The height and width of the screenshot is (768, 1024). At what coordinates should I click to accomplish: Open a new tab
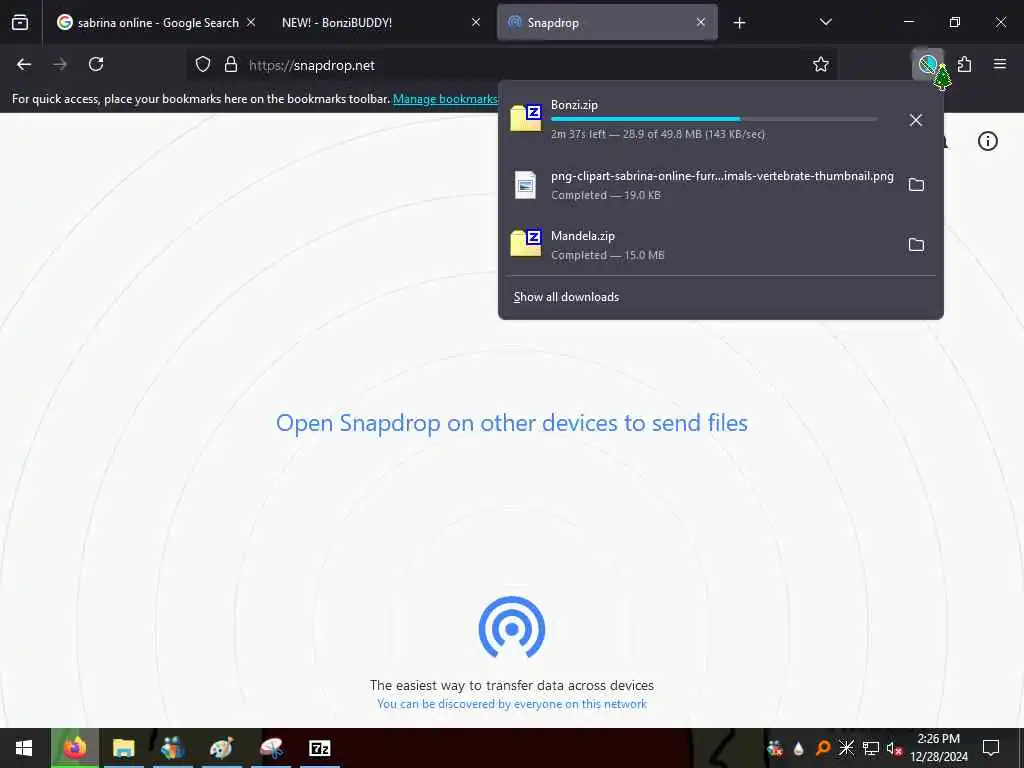(x=739, y=23)
